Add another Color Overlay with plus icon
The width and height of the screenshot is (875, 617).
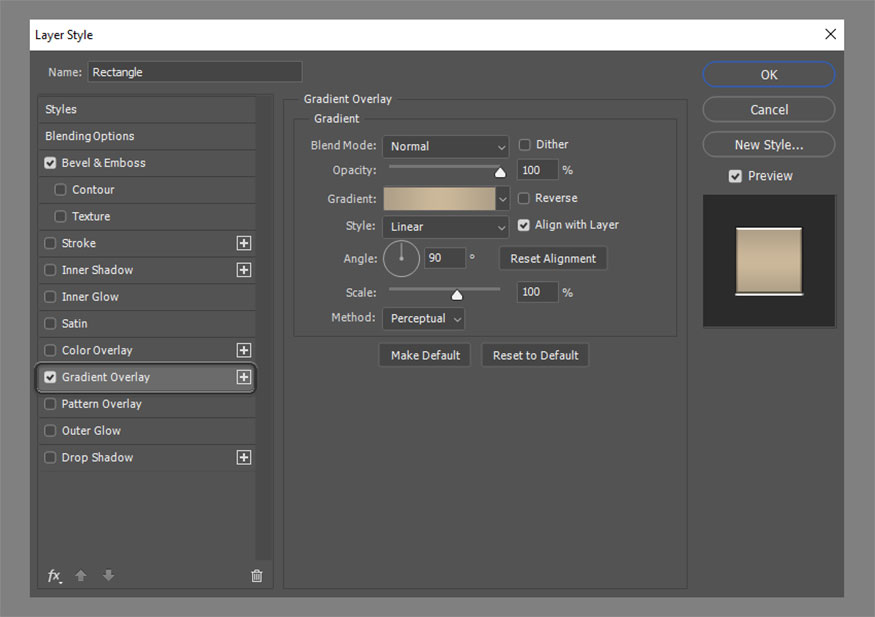[x=244, y=350]
